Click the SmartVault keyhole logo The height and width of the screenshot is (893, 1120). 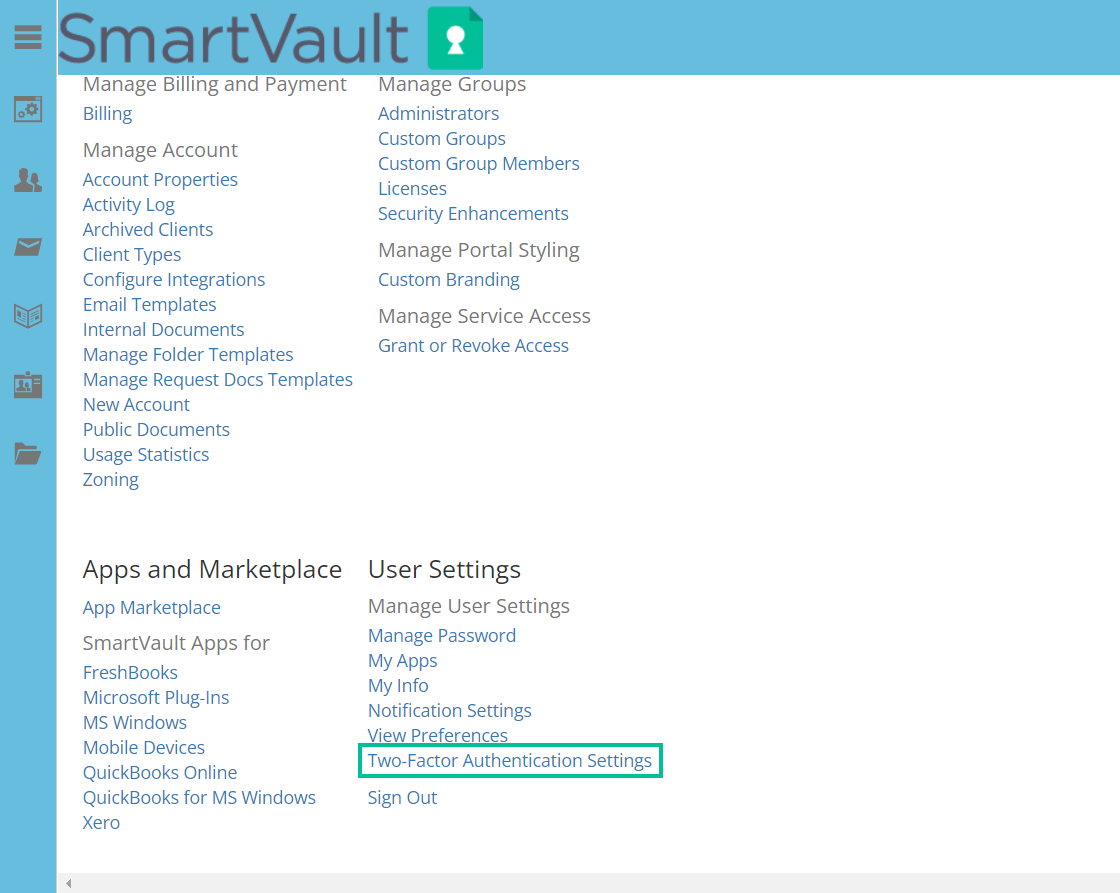(x=456, y=37)
